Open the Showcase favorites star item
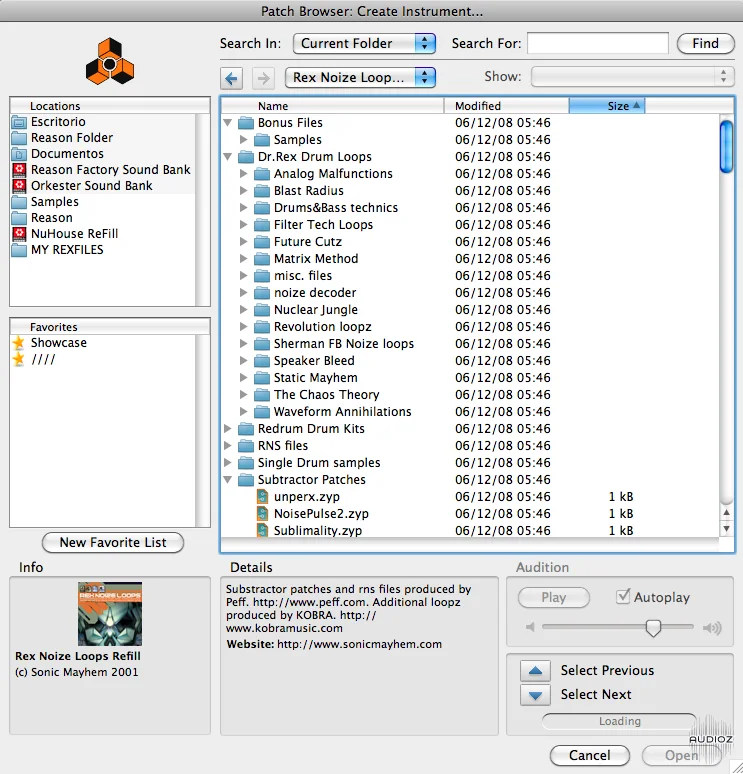The image size is (743, 774). click(19, 343)
